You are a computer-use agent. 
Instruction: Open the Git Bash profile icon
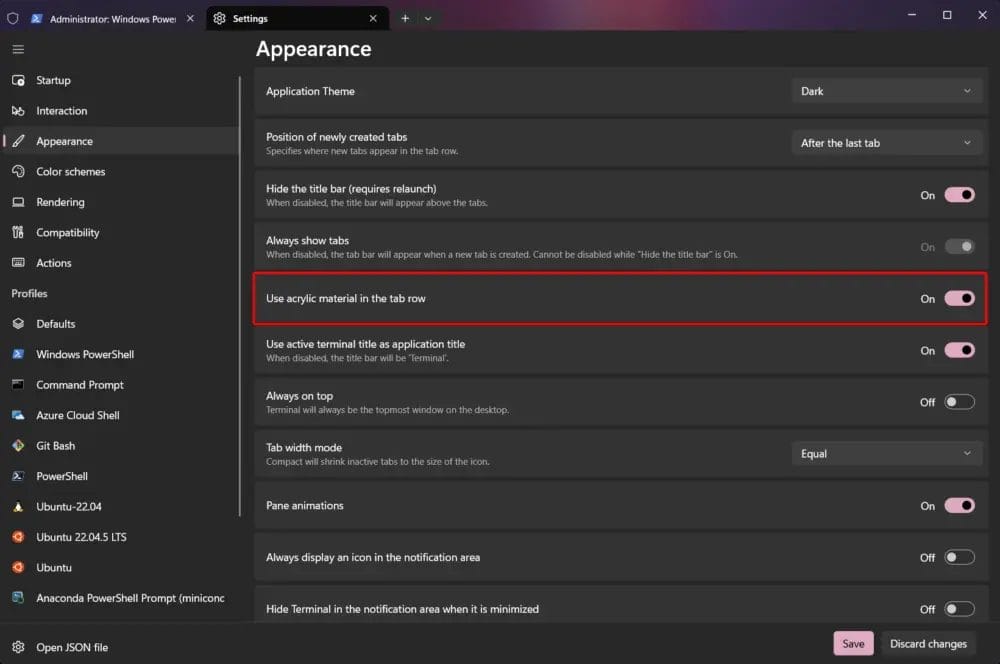point(18,446)
